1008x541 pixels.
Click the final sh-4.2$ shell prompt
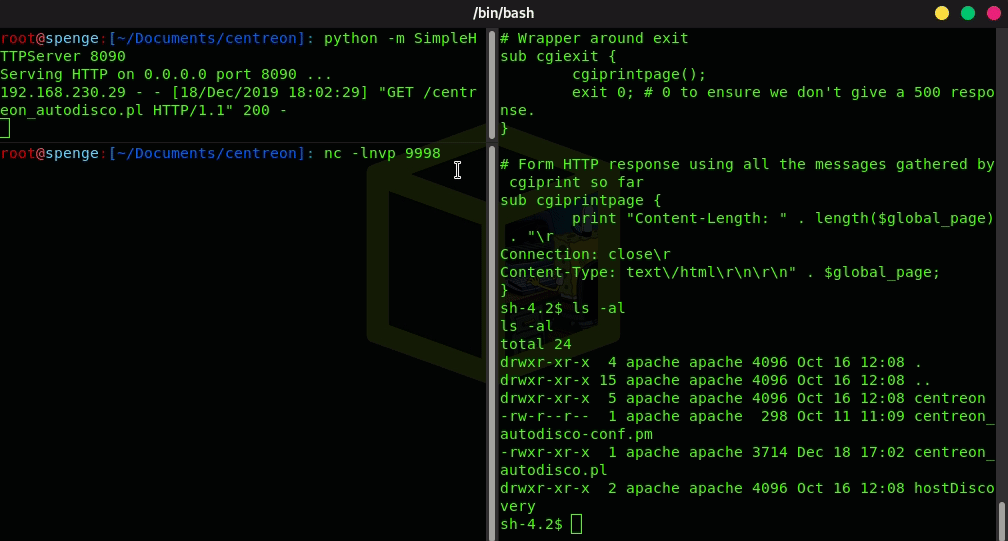coord(531,524)
